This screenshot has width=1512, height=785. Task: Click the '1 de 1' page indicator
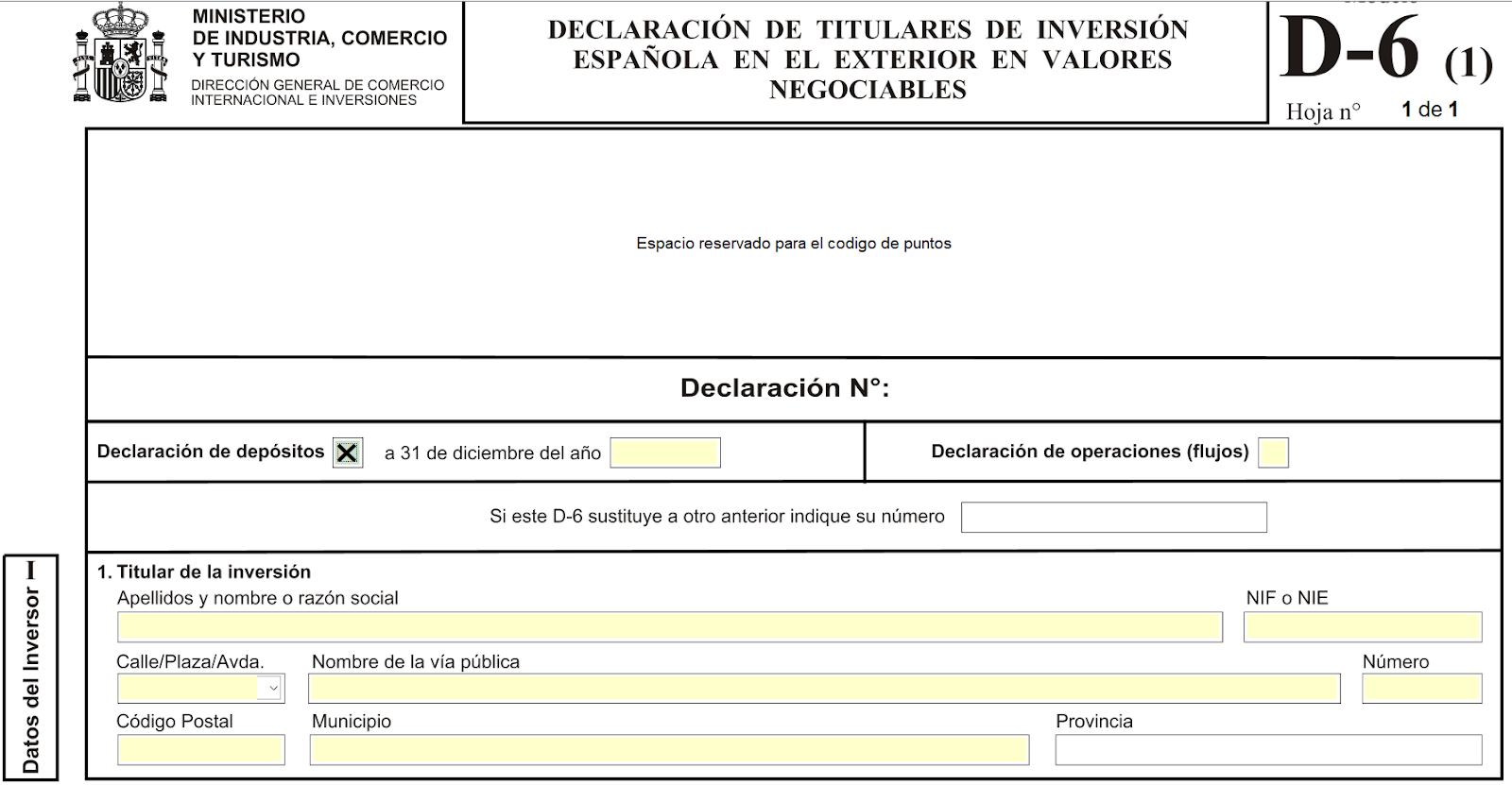(x=1430, y=110)
